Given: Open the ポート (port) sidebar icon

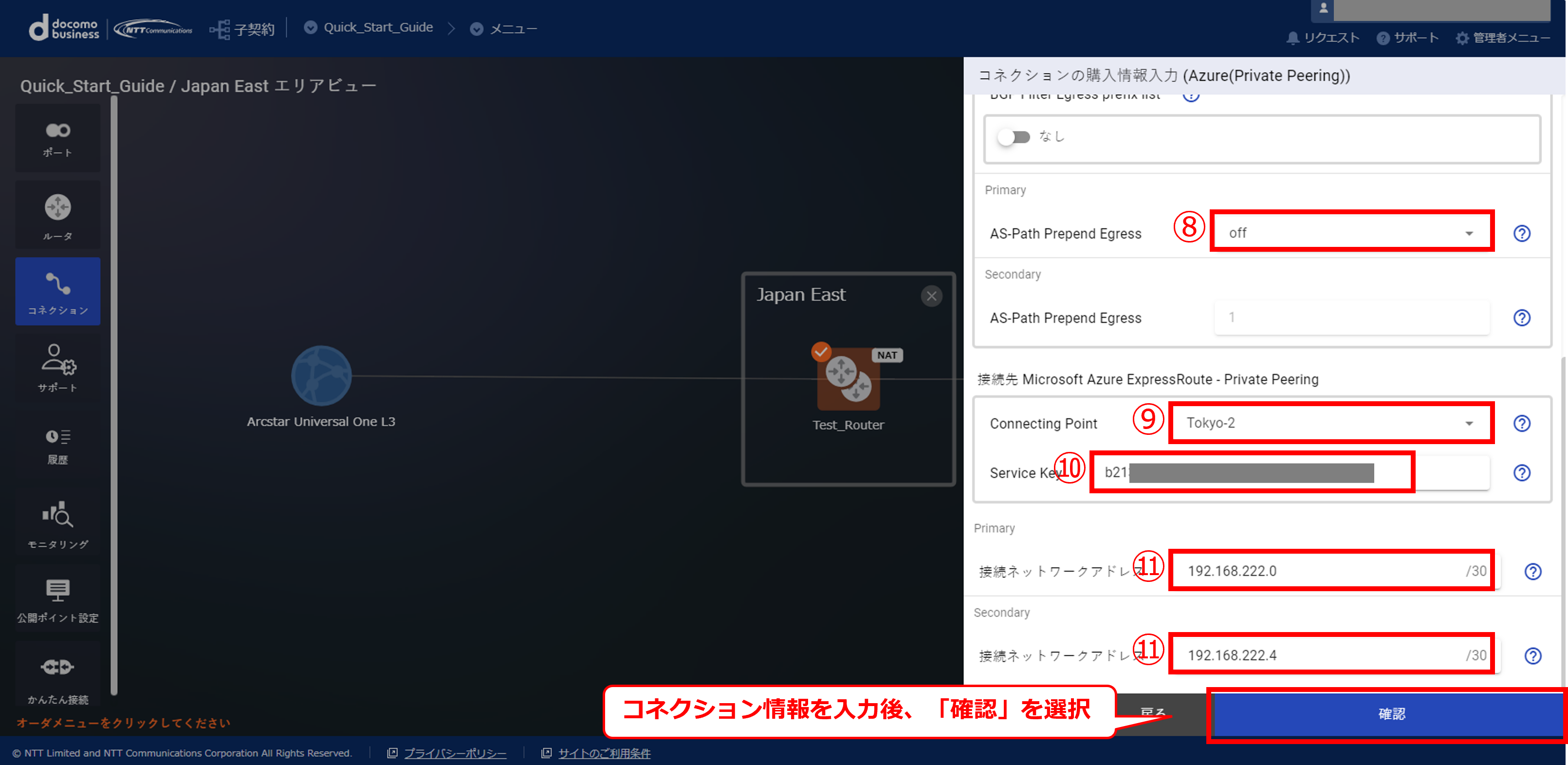Looking at the screenshot, I should click(x=58, y=138).
